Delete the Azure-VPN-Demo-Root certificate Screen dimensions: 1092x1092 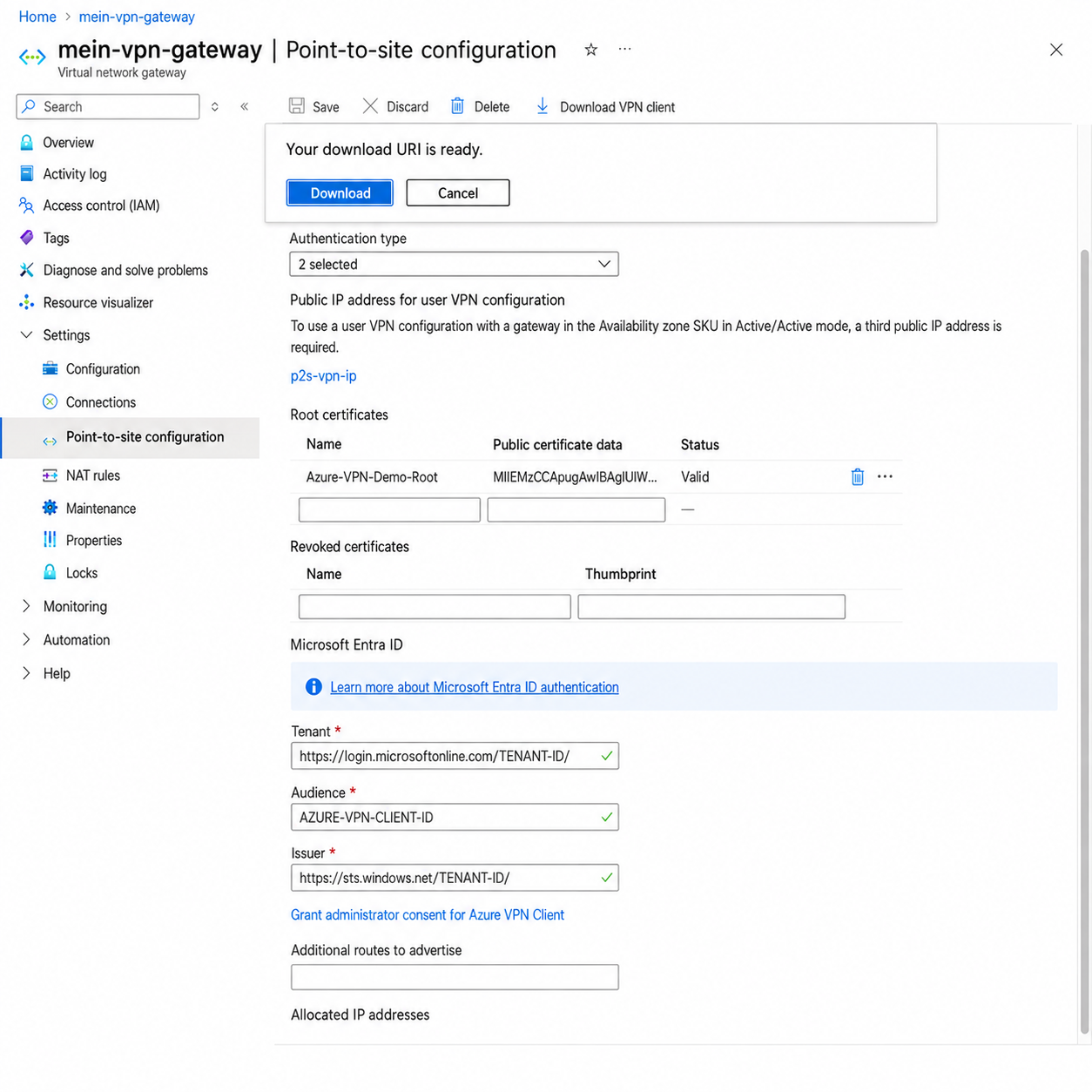pyautogui.click(x=858, y=476)
